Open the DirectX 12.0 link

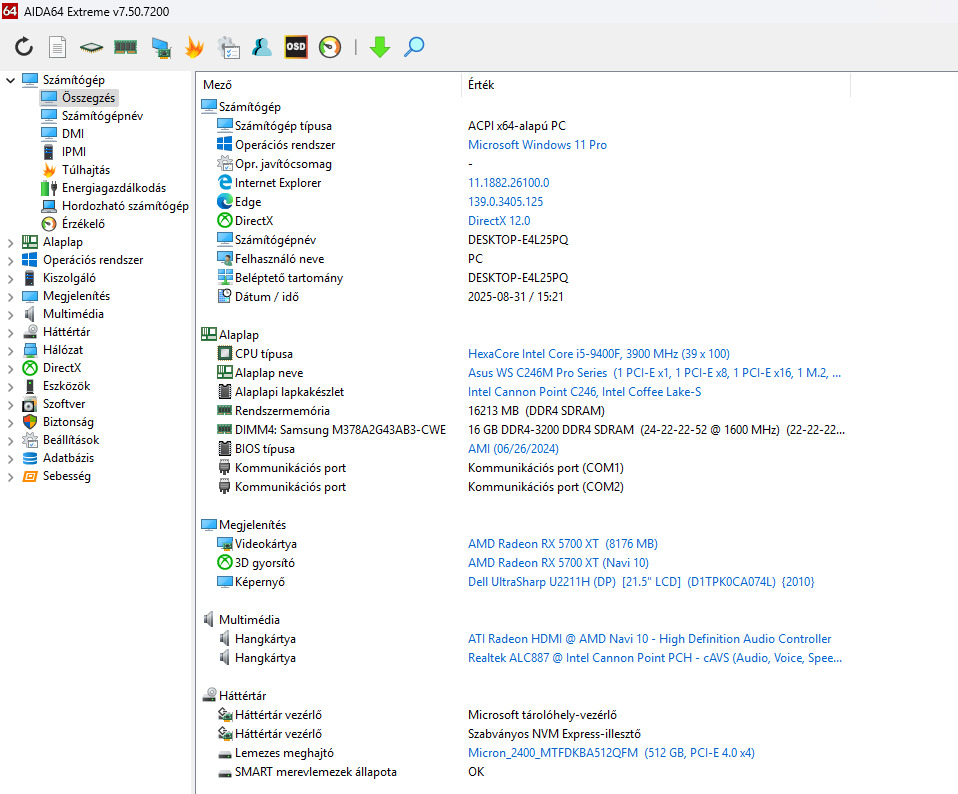[x=499, y=220]
